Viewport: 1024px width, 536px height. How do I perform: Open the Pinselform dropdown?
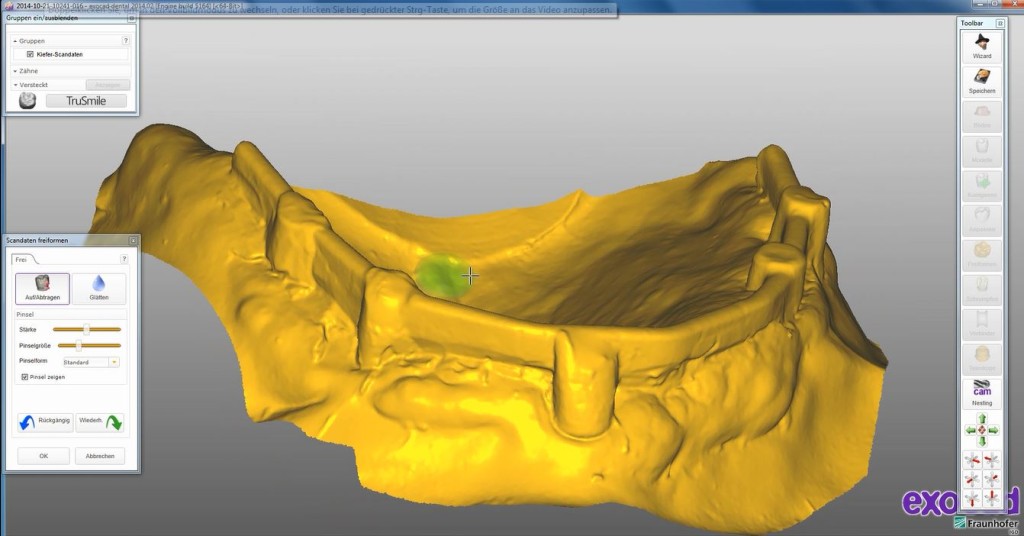click(x=114, y=361)
